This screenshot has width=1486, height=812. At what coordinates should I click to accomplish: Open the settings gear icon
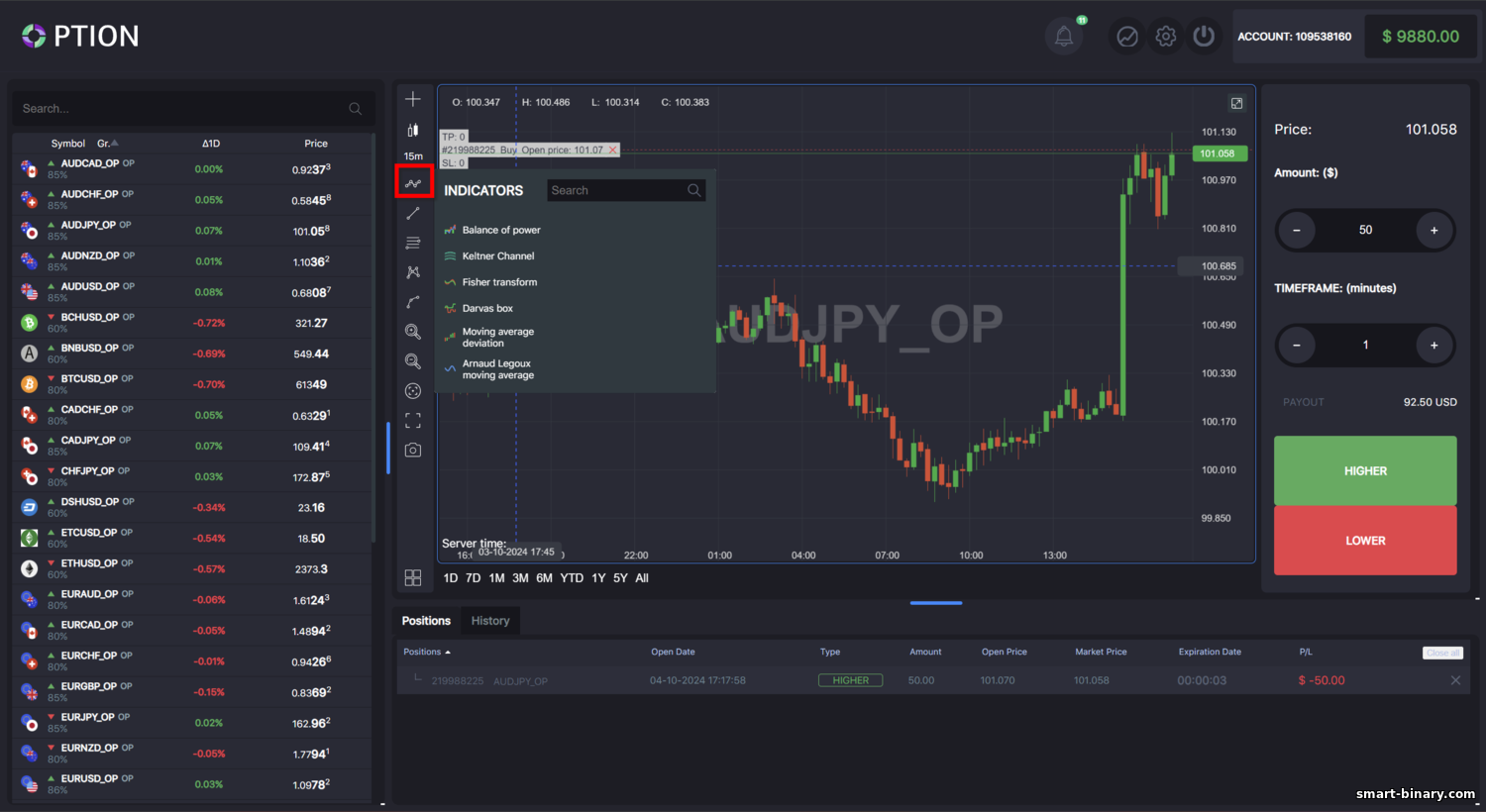pyautogui.click(x=1166, y=37)
